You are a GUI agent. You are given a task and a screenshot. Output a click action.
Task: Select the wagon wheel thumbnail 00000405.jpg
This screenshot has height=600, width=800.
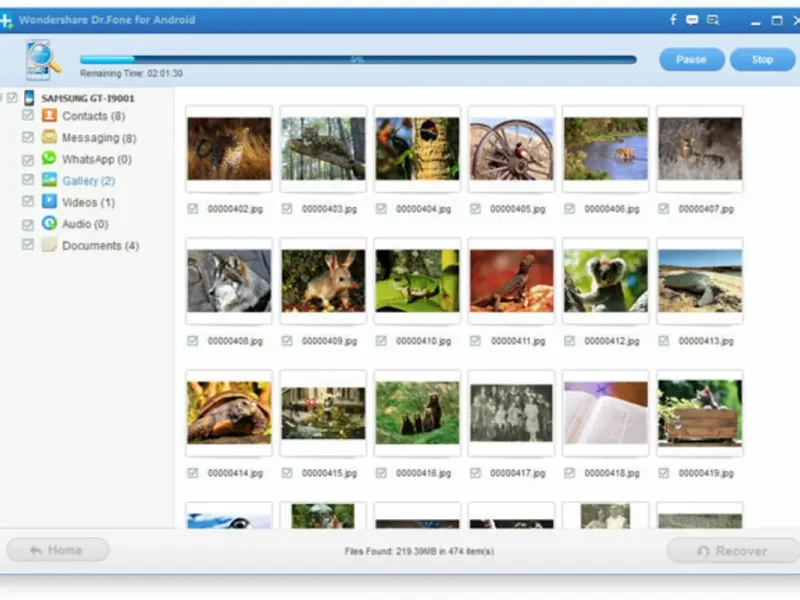(x=512, y=148)
